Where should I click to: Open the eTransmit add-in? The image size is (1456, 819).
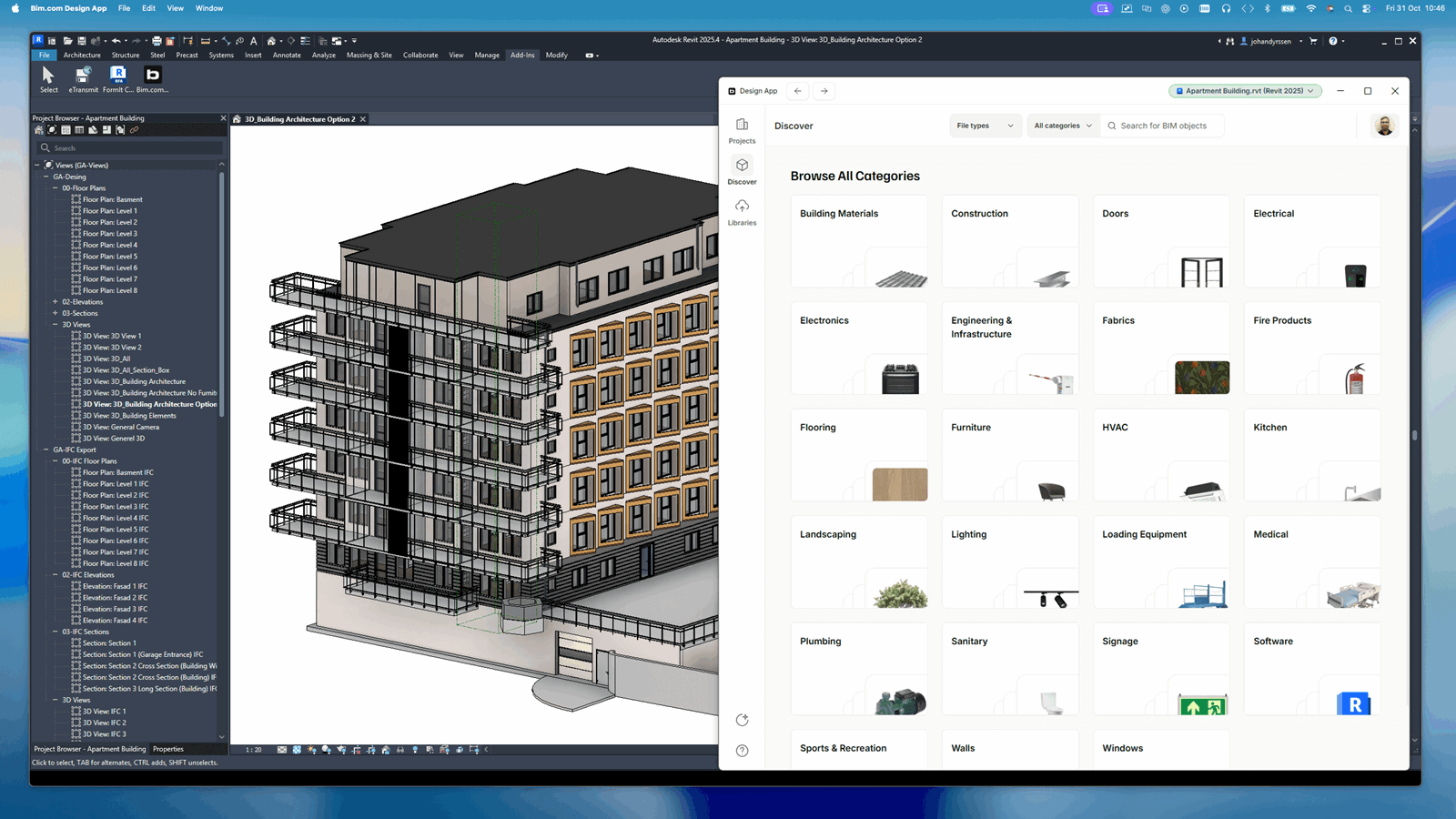[84, 80]
